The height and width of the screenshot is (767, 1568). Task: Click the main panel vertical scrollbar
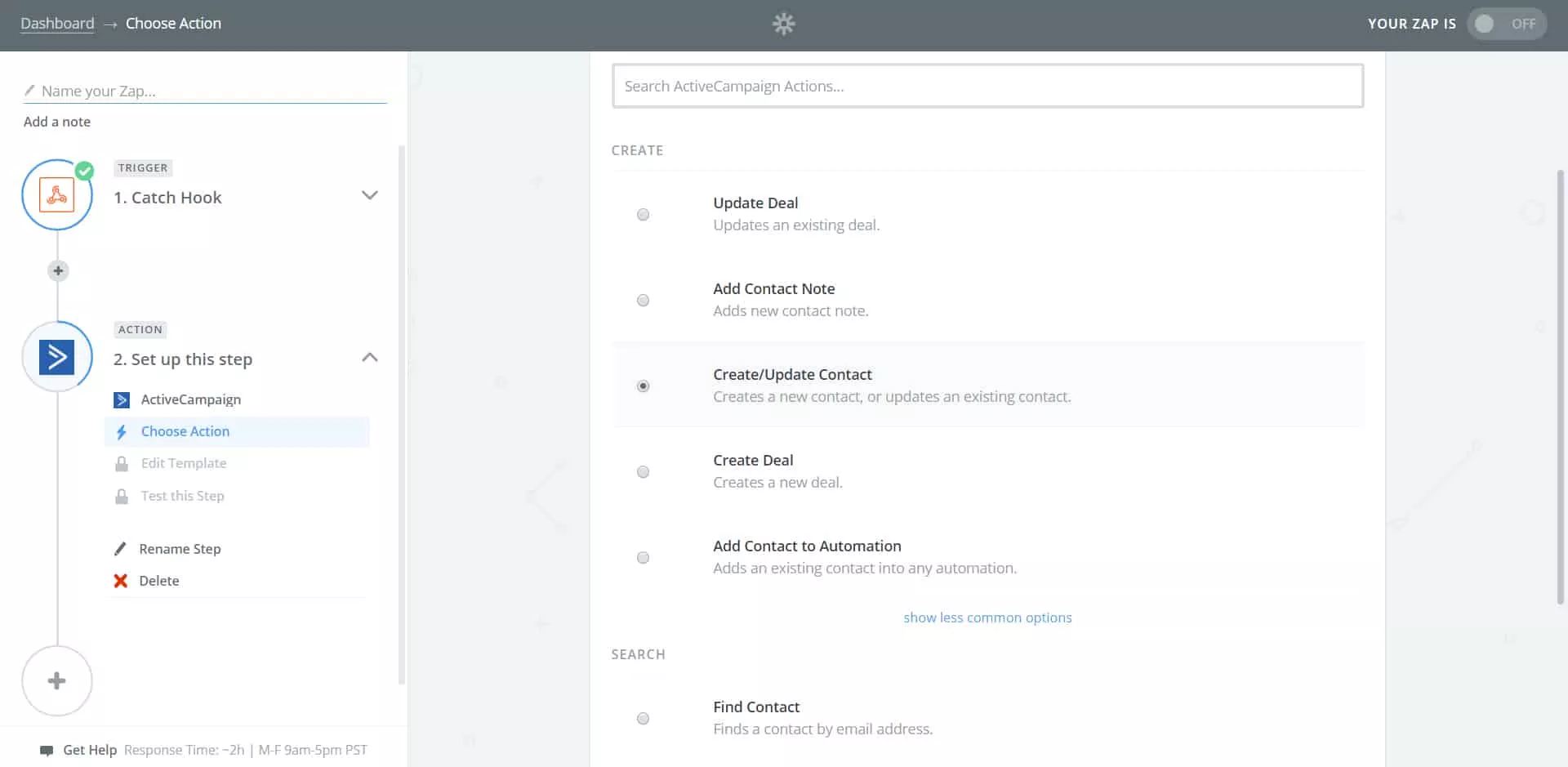point(1560,387)
